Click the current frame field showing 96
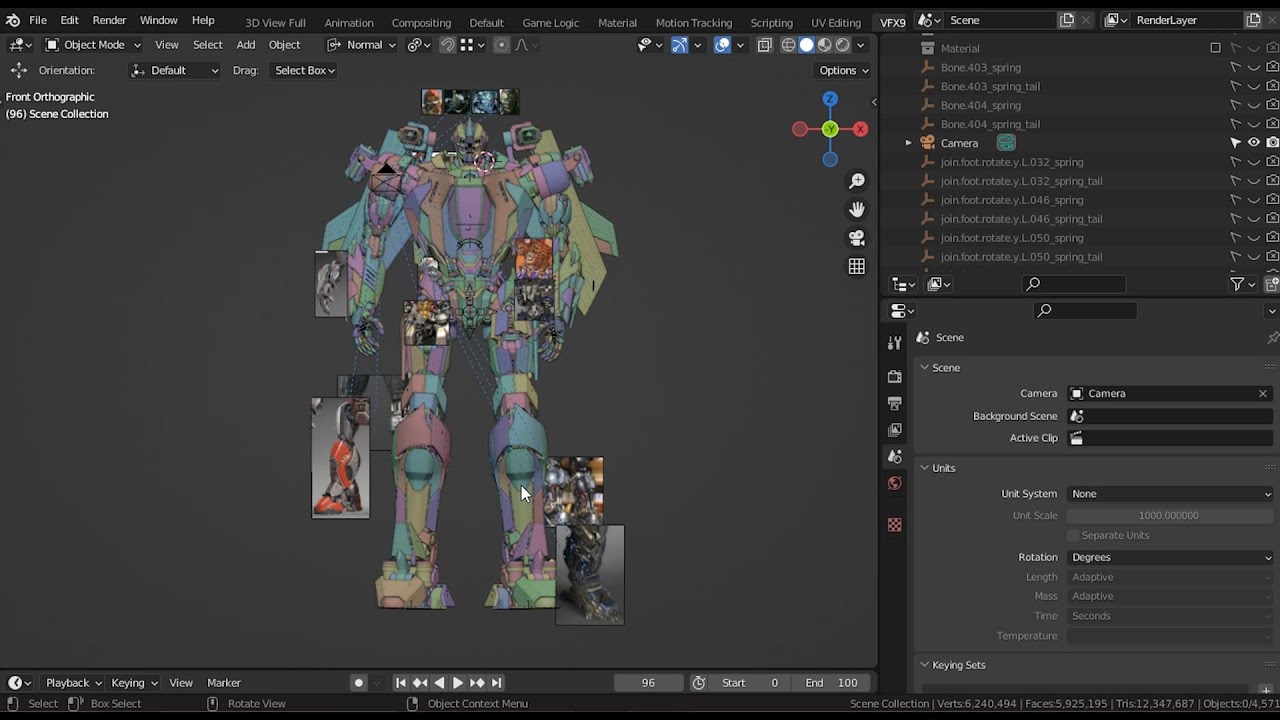Screen dimensions: 1280x720 coord(648,683)
